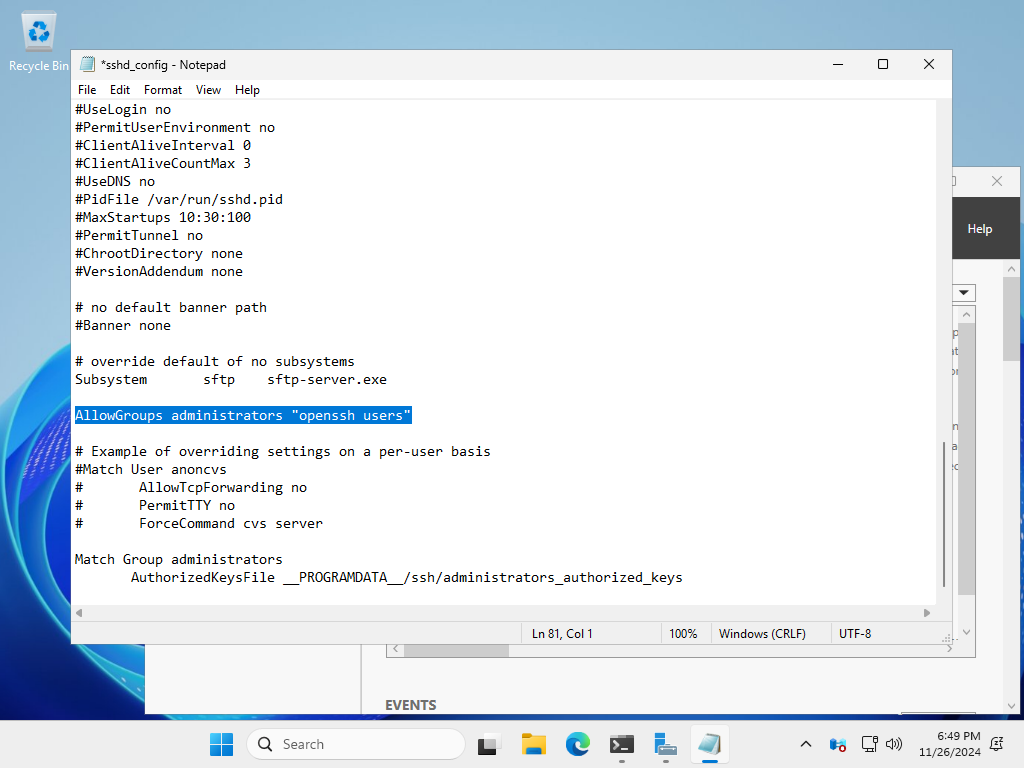The height and width of the screenshot is (768, 1024).
Task: Show hidden system tray icons
Action: (806, 744)
